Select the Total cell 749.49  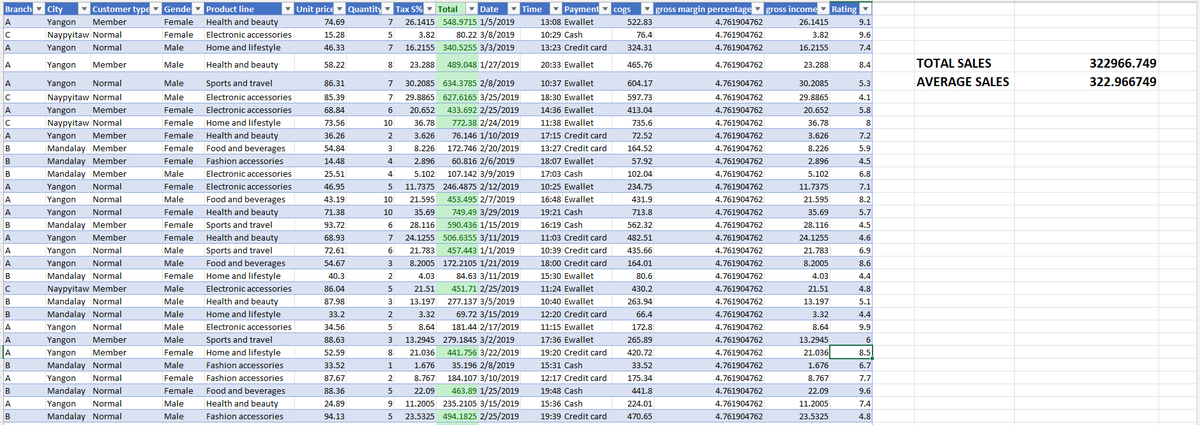[x=457, y=212]
